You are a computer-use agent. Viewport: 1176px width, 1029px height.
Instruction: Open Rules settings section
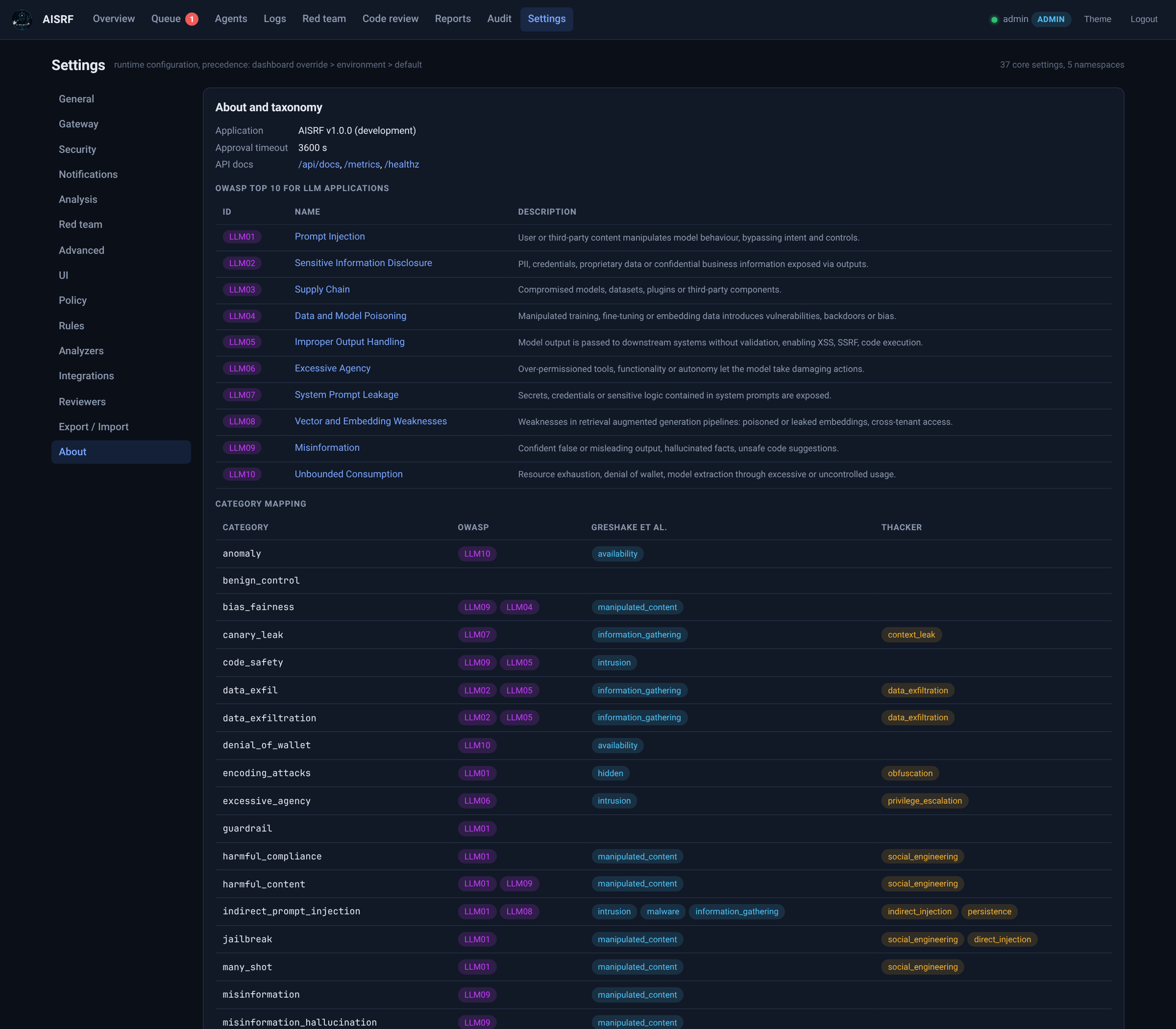tap(121, 325)
